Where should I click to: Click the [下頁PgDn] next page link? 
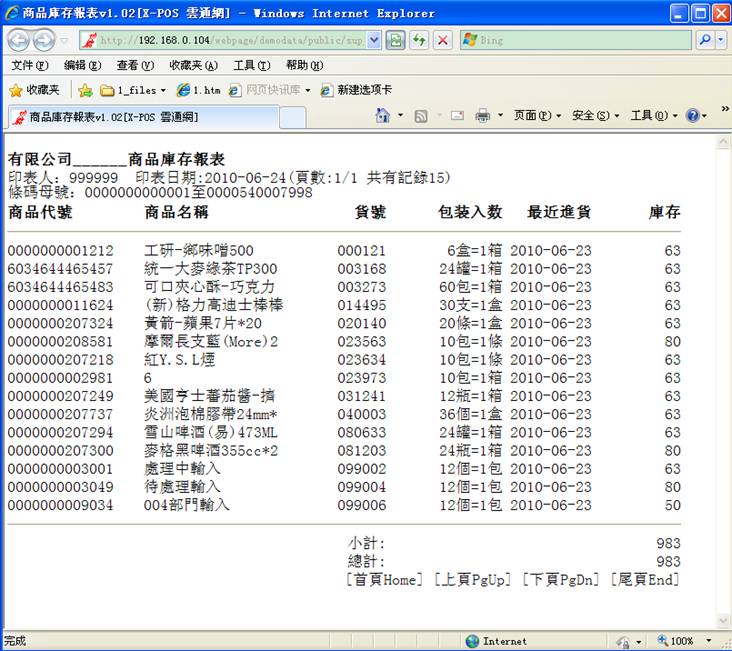click(x=562, y=580)
